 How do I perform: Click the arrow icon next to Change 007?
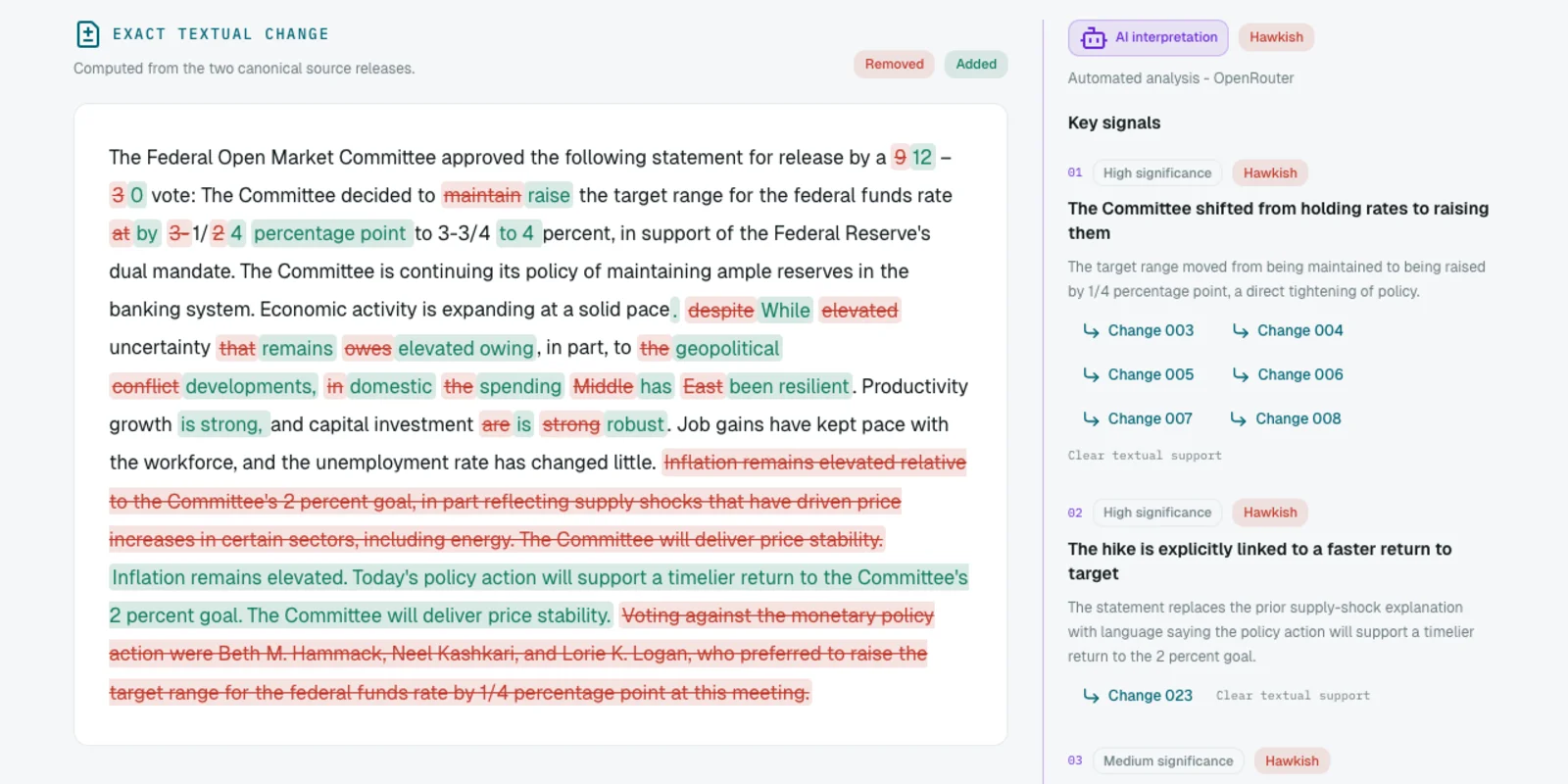tap(1091, 418)
